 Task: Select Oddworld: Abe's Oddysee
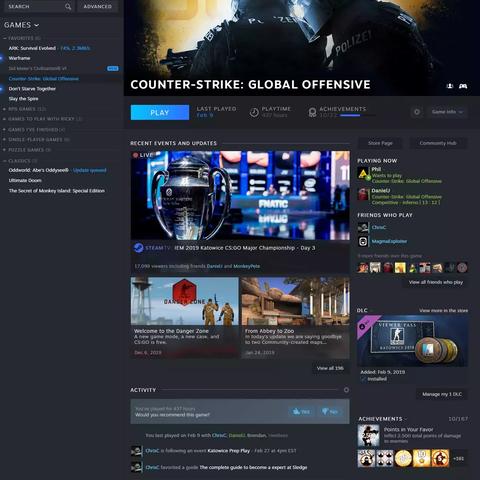point(38,170)
